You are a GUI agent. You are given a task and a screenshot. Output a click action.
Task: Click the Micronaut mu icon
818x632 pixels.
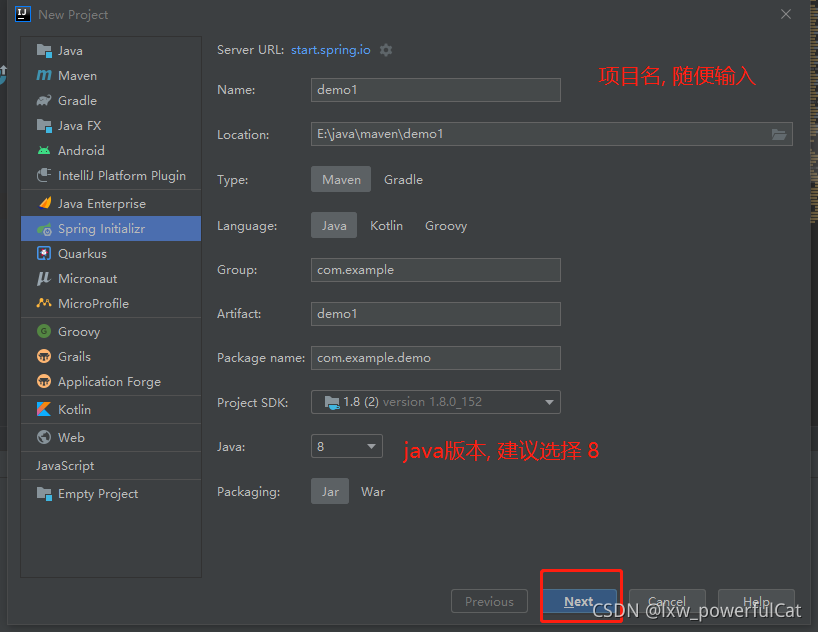point(44,279)
